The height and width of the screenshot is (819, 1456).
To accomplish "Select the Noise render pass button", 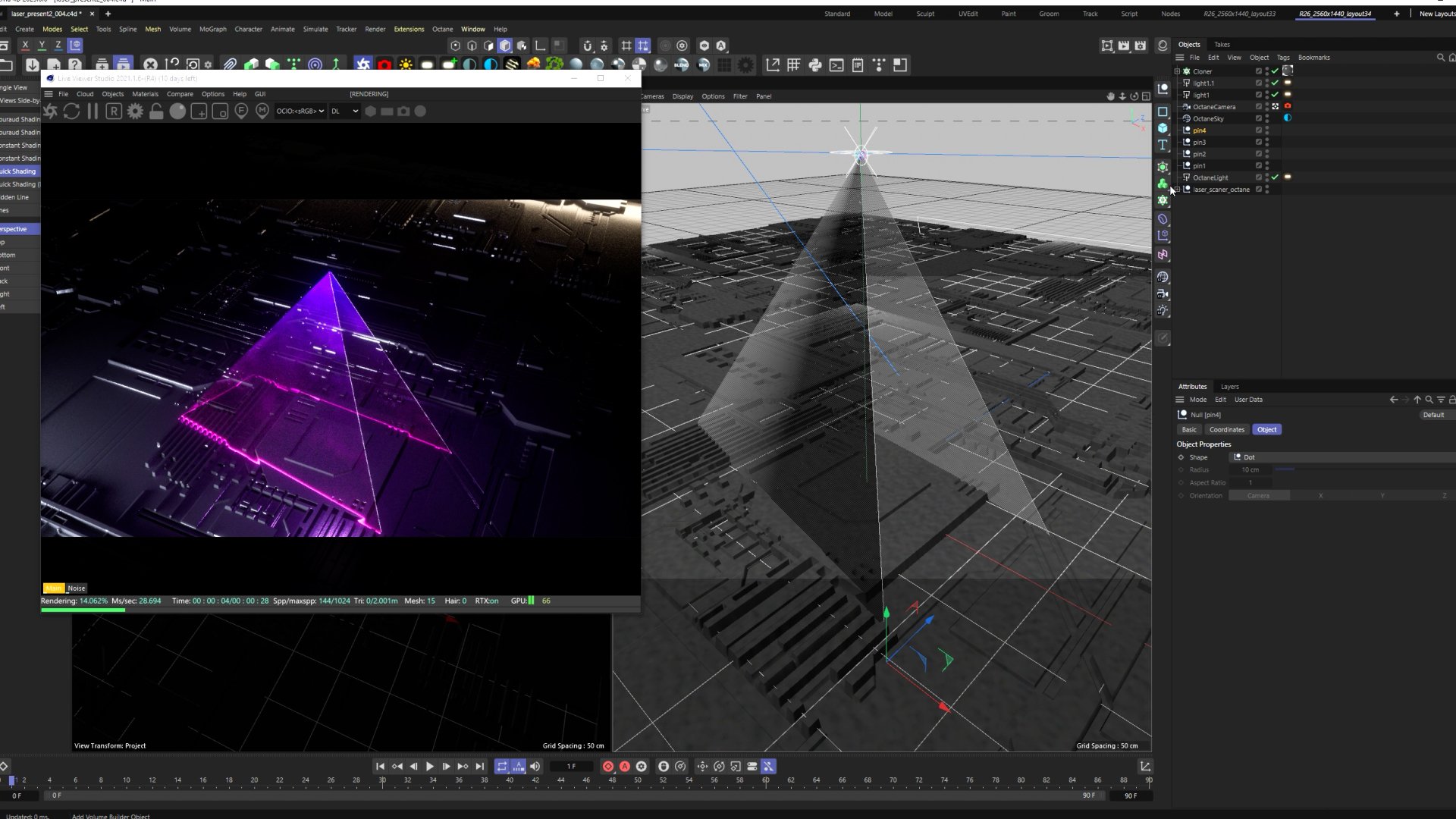I will (x=77, y=588).
